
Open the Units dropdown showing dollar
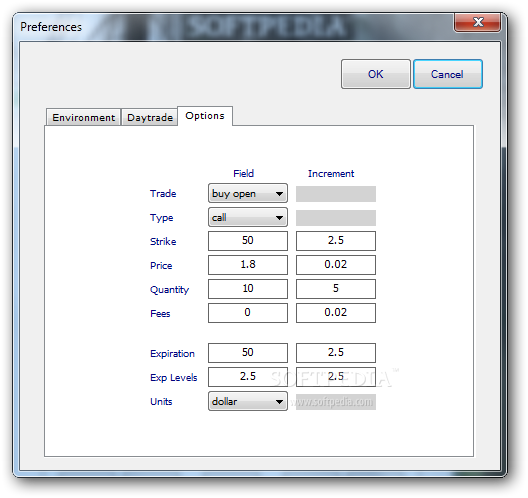248,401
